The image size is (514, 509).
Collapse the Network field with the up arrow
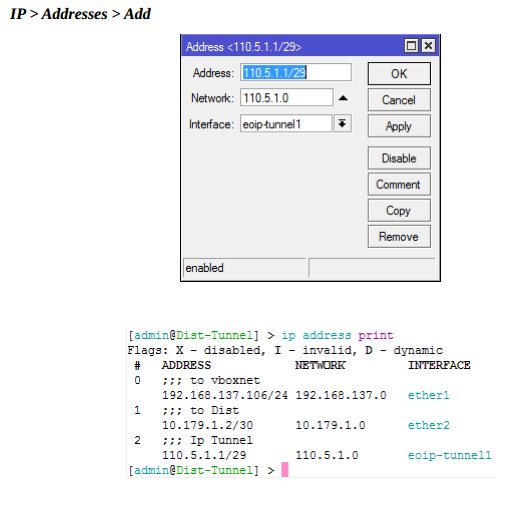point(343,98)
